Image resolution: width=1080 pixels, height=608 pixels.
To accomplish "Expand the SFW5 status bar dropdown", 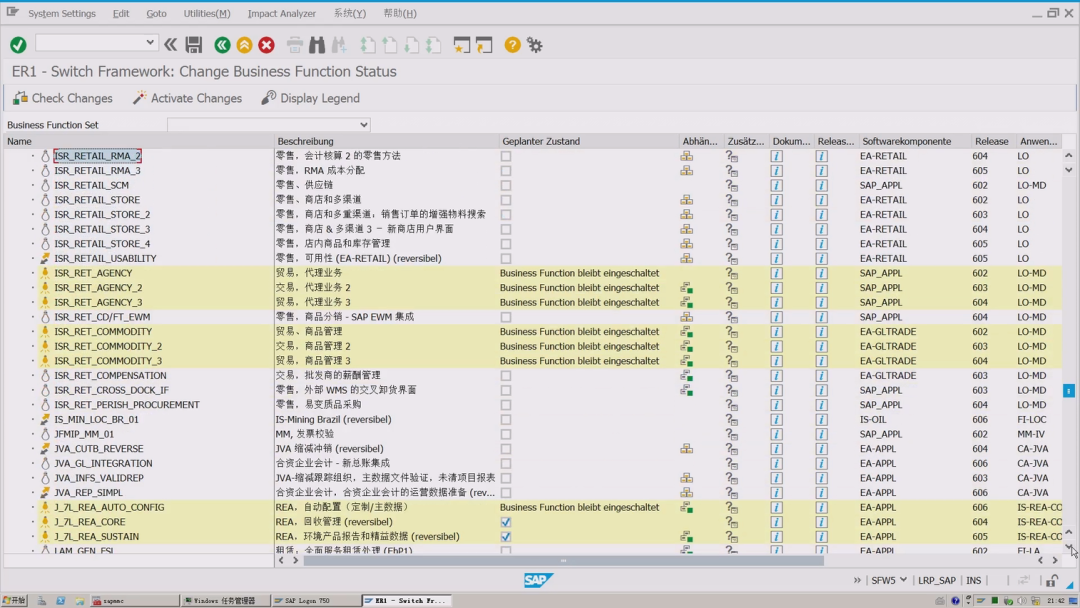I will (x=903, y=580).
